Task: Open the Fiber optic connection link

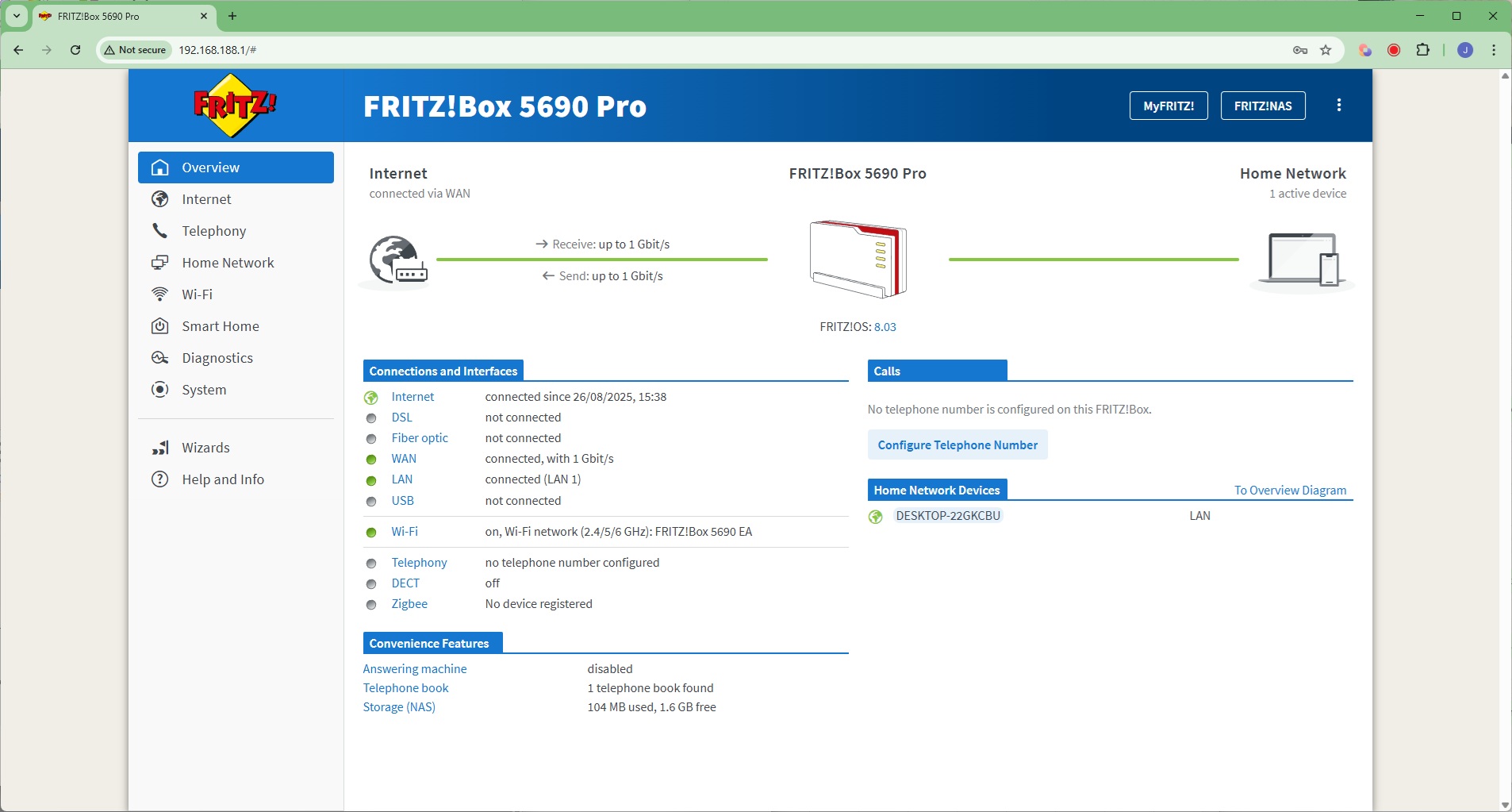Action: coord(420,438)
